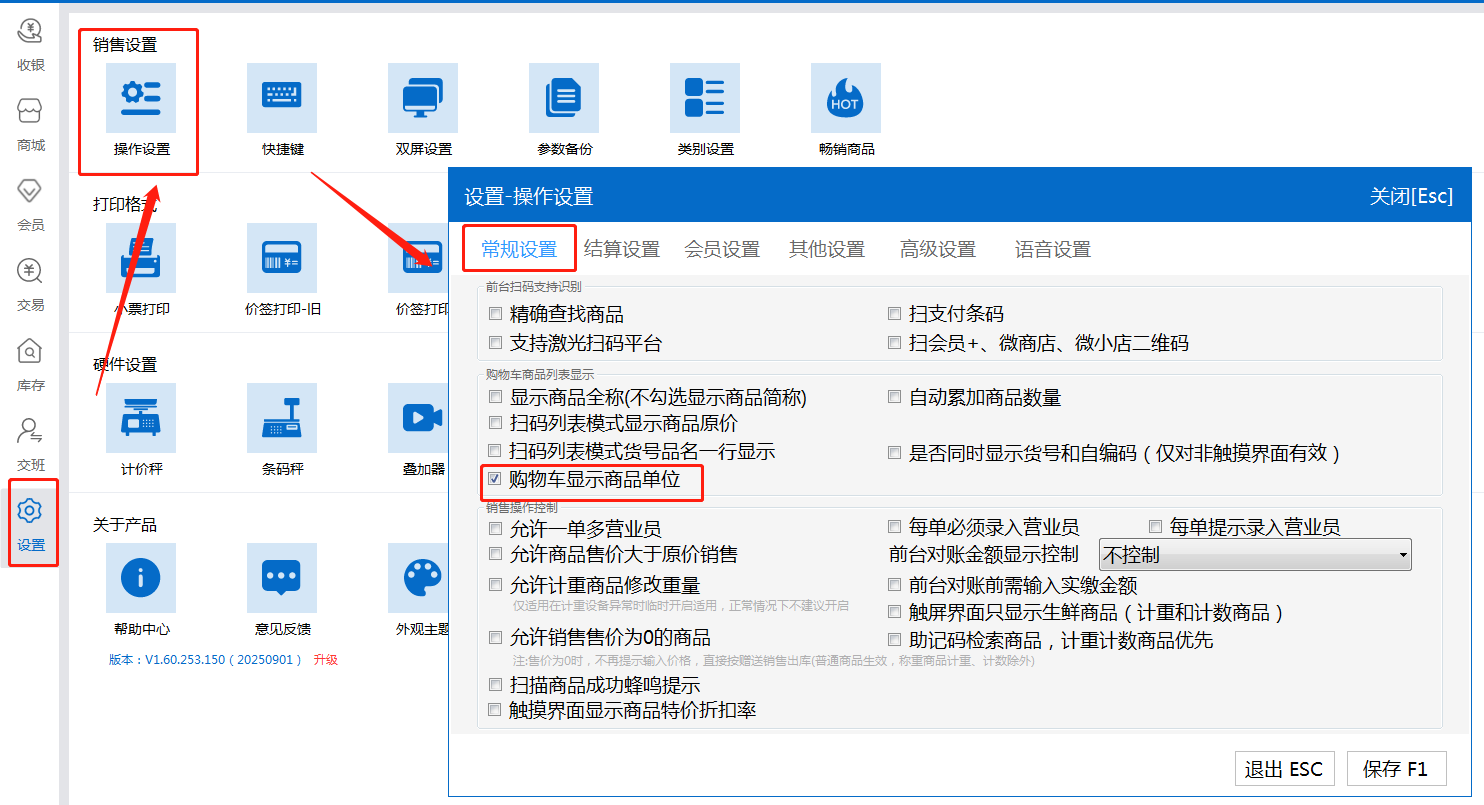Open 类别设置 category settings
This screenshot has width=1484, height=805.
click(705, 98)
